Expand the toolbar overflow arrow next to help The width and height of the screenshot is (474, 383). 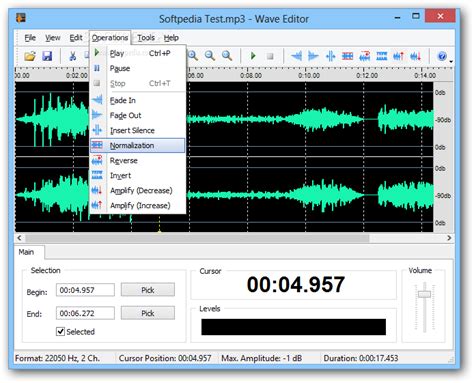(x=451, y=61)
